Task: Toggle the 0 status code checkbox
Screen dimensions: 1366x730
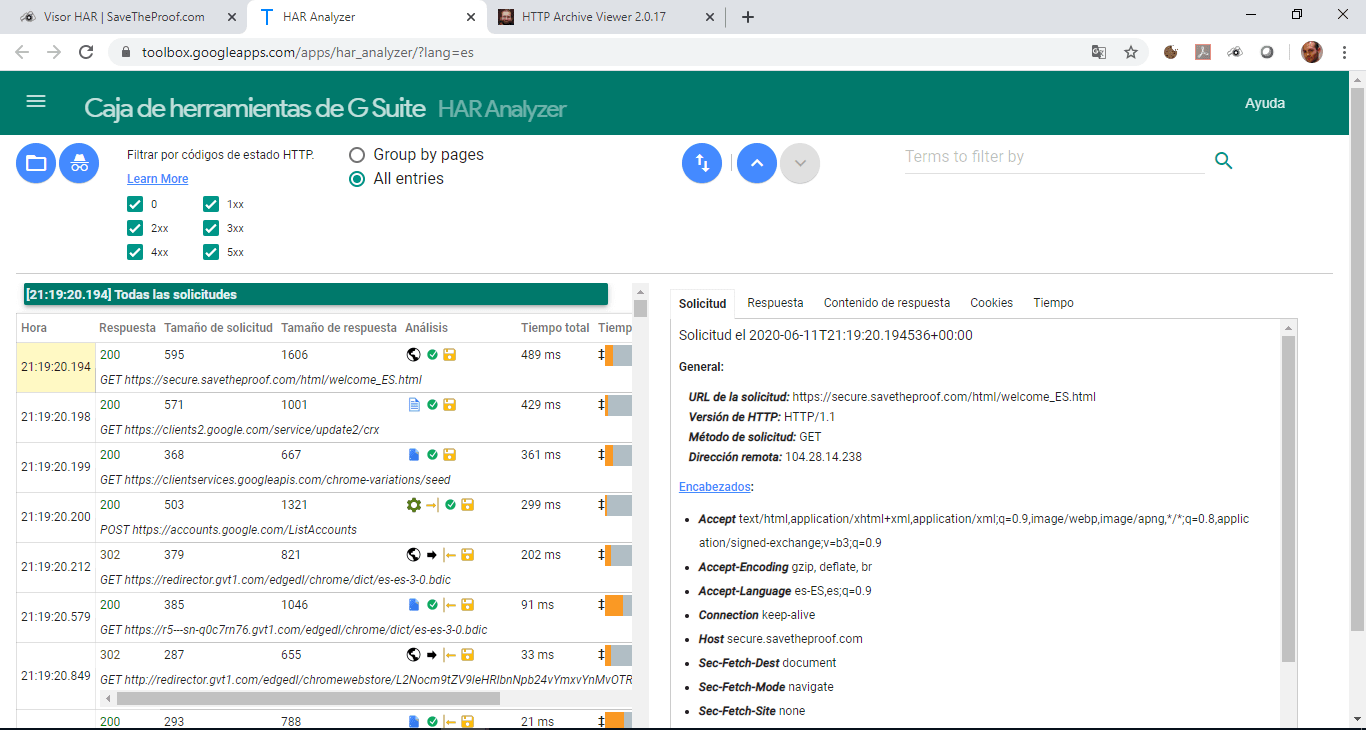Action: (135, 204)
